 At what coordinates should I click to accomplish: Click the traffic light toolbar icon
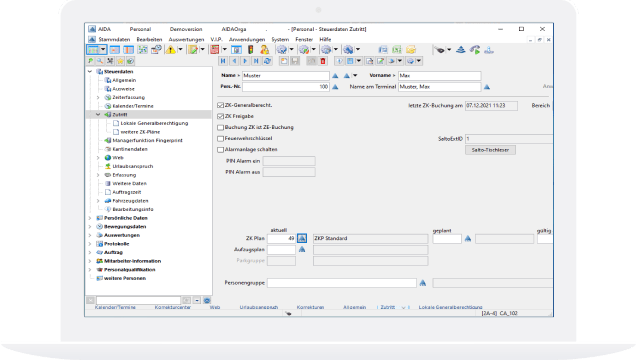point(251,50)
